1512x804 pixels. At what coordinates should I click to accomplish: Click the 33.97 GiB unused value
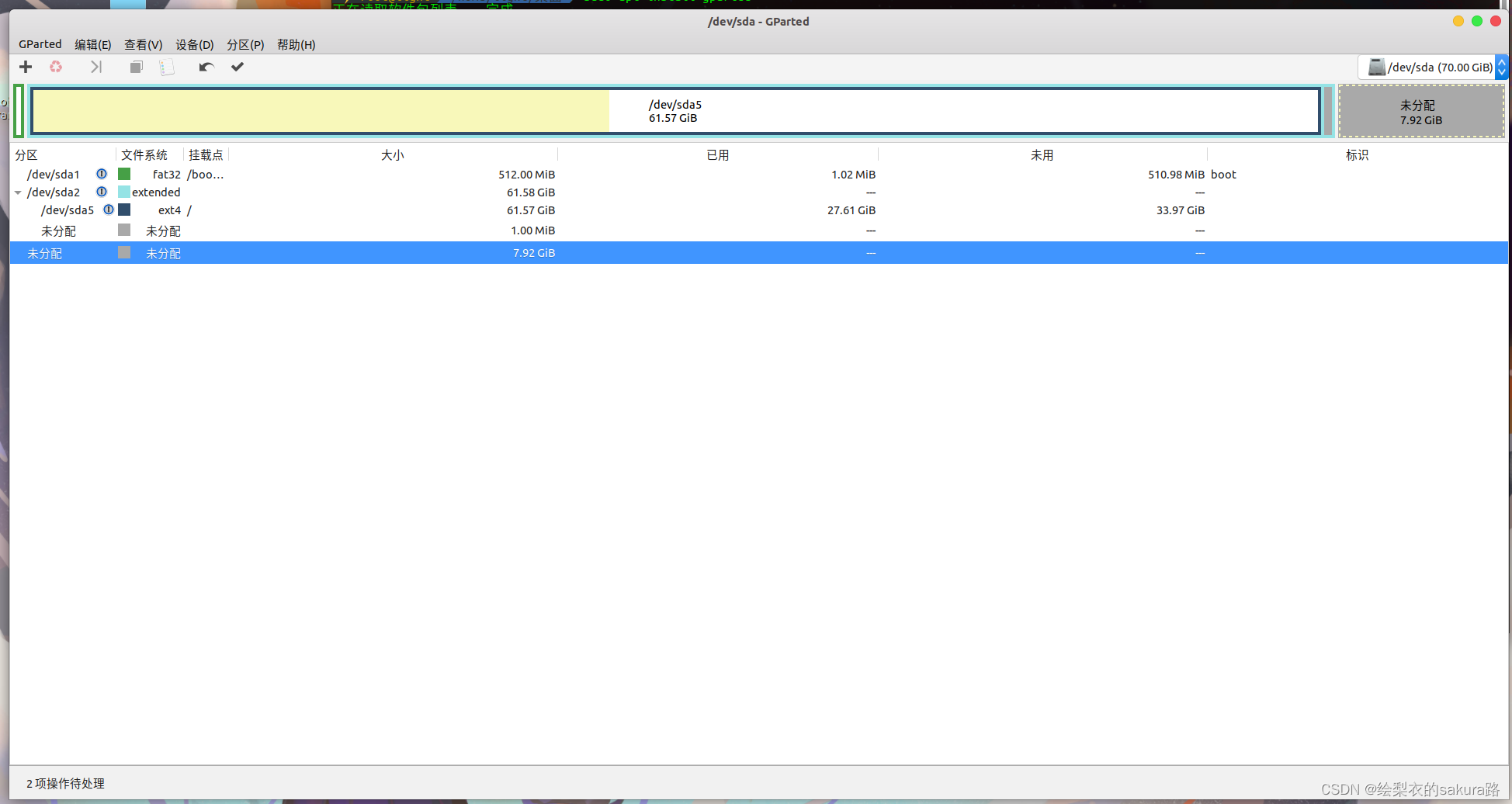1181,210
